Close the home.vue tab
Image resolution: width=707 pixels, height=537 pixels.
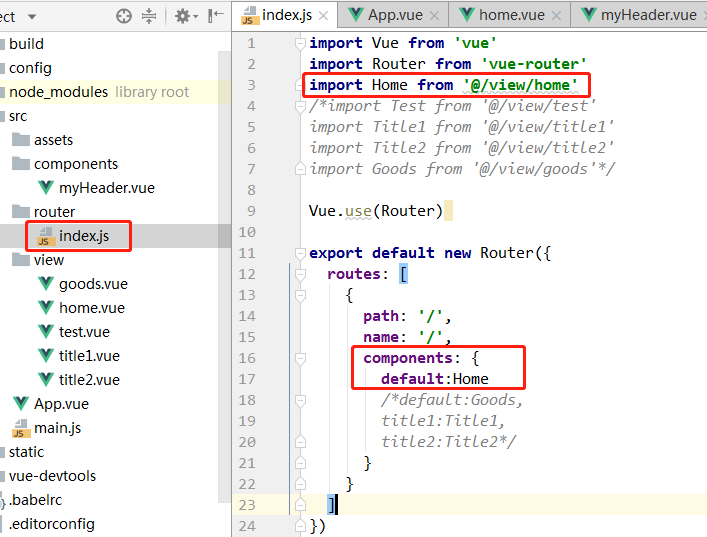tap(556, 16)
